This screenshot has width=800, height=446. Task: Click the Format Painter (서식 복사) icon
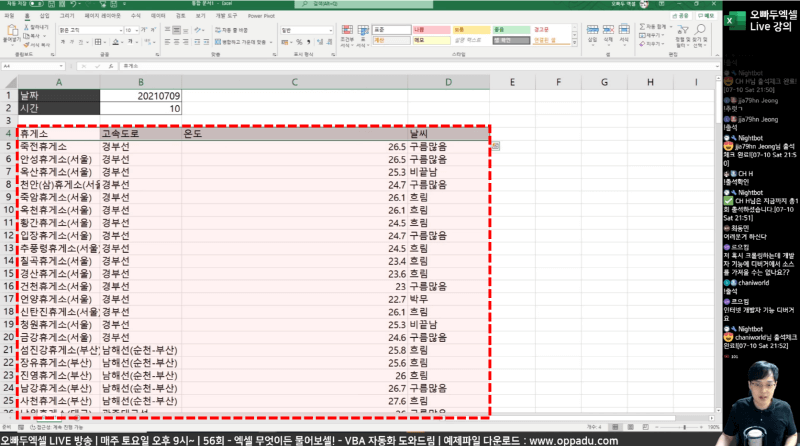point(34,45)
